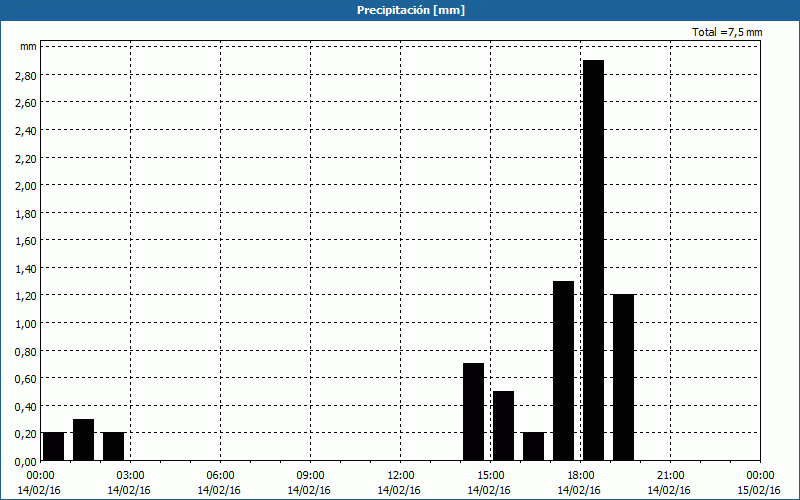This screenshot has width=800, height=500.
Task: Click the 2,60 y-axis label
Action: click(x=27, y=103)
